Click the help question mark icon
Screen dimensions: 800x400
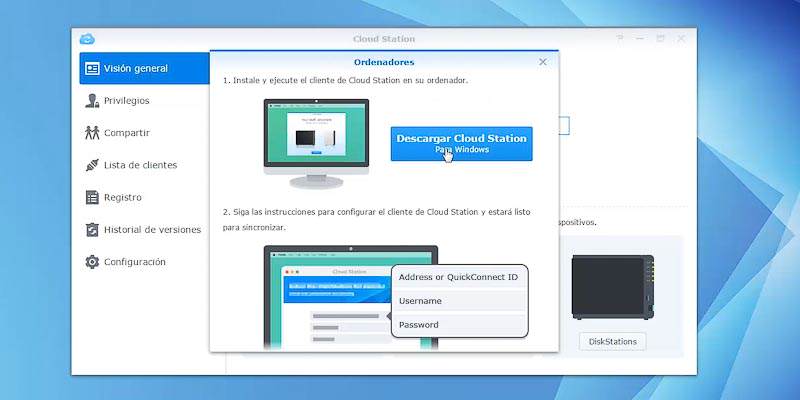[620, 38]
